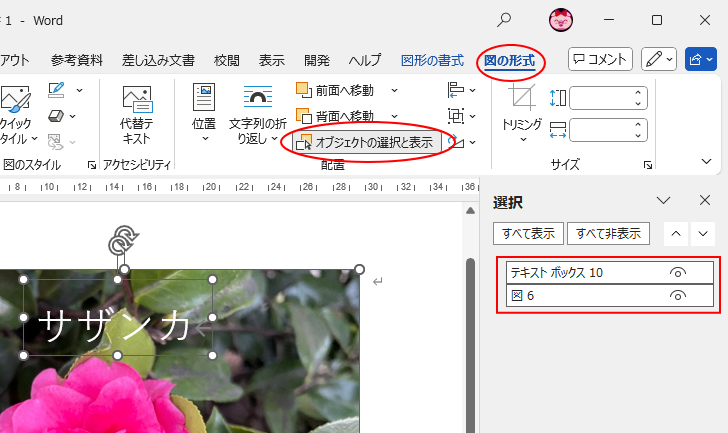Toggle visibility of 図 6
Image resolution: width=728 pixels, height=433 pixels.
pyautogui.click(x=678, y=295)
